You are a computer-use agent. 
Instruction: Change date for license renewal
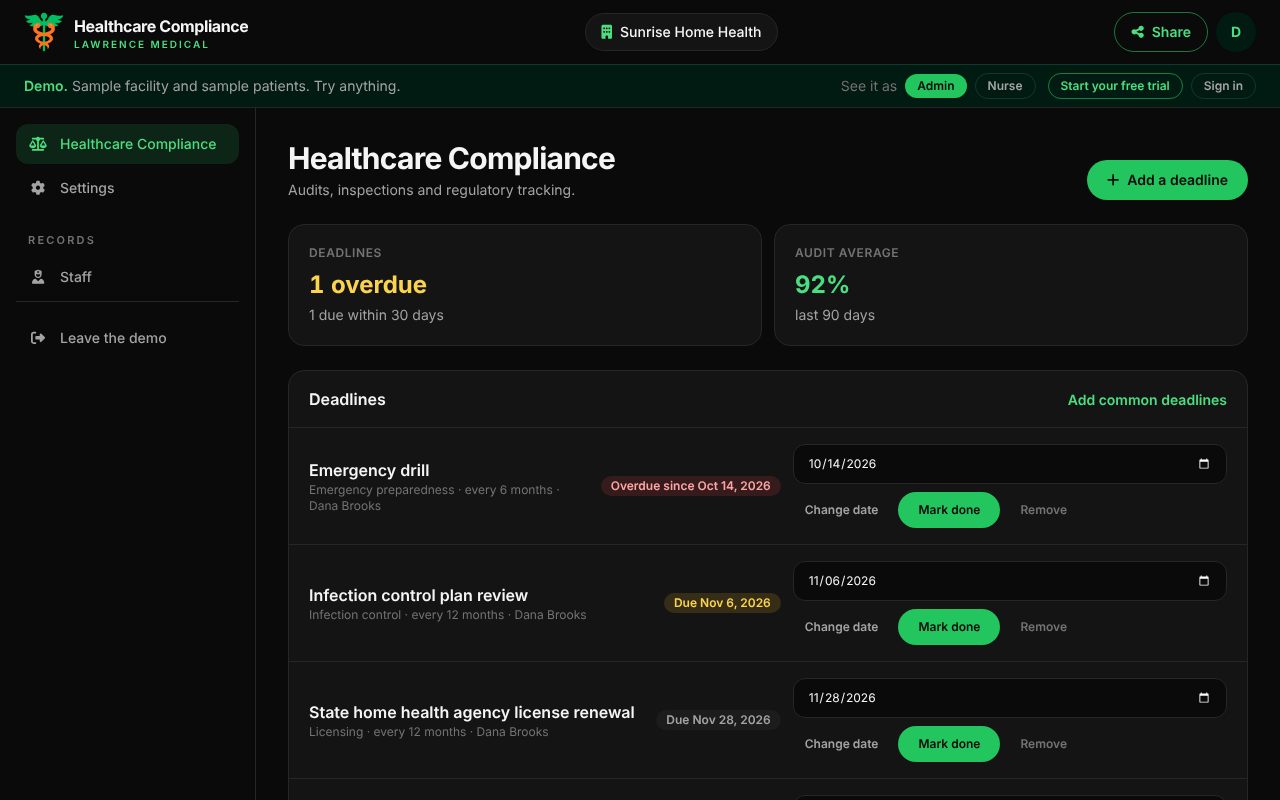841,744
